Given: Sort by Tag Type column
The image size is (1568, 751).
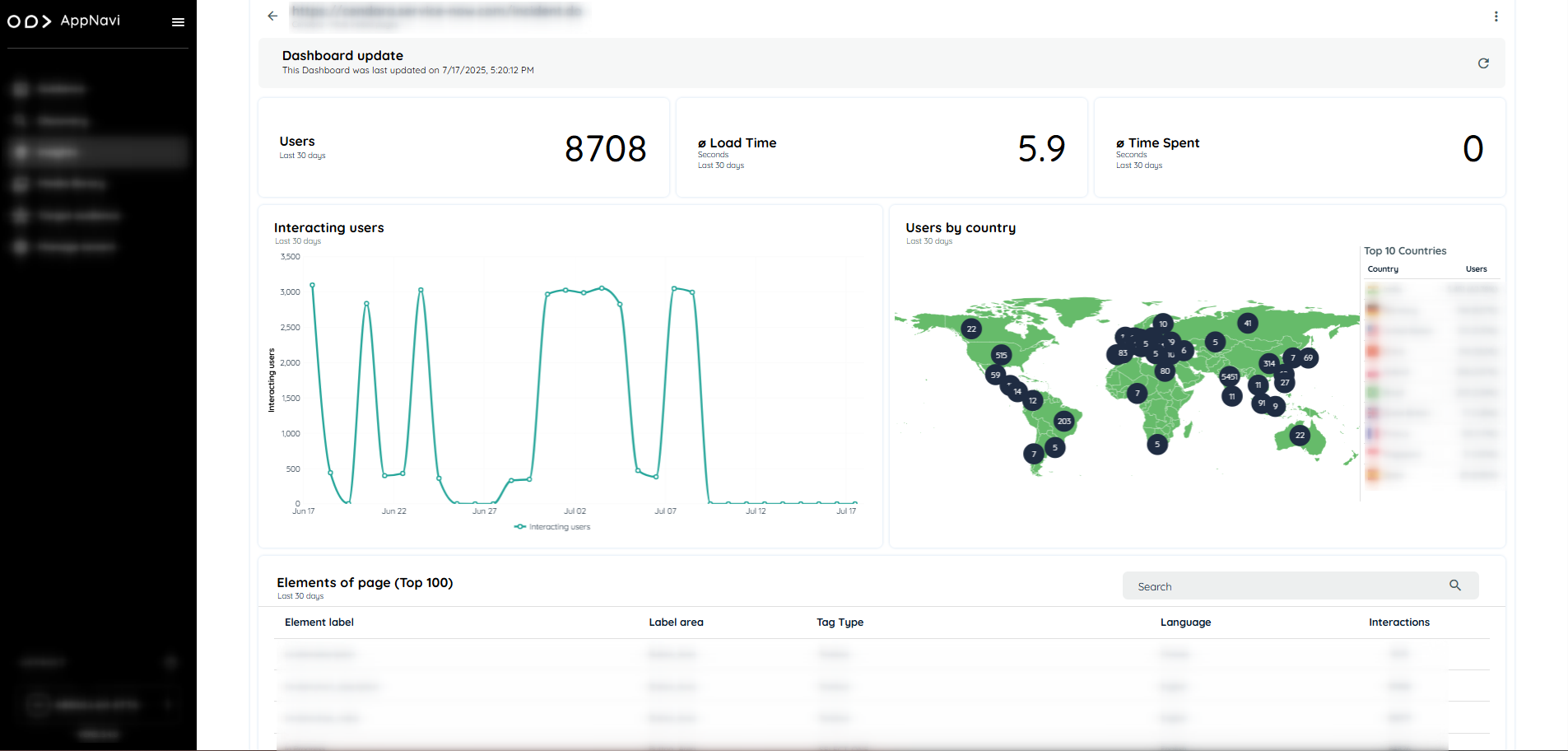Looking at the screenshot, I should [840, 623].
